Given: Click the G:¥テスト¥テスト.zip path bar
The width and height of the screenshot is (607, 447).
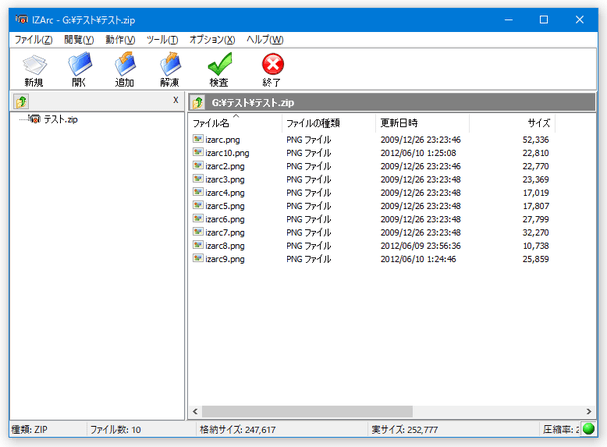Looking at the screenshot, I should click(392, 103).
